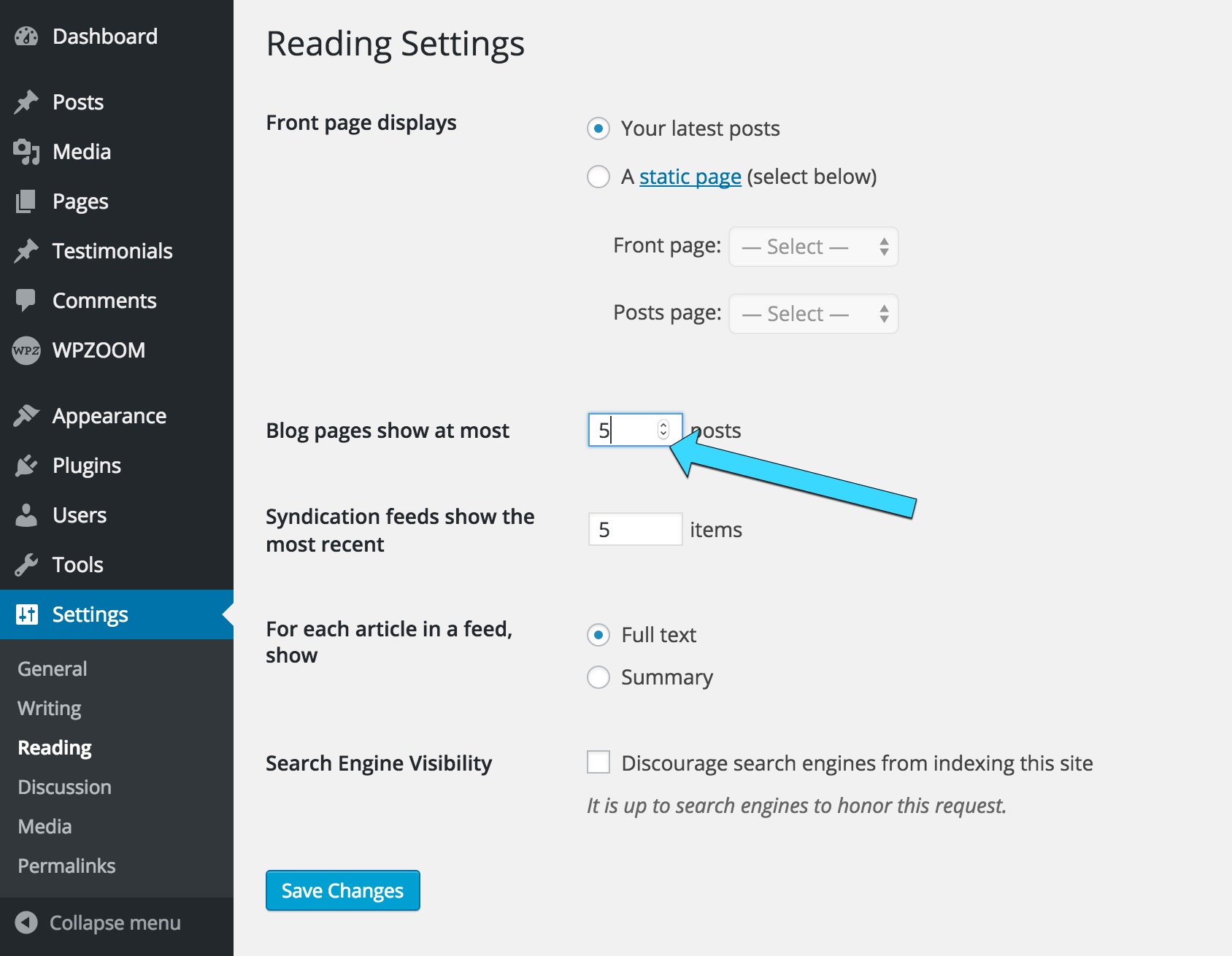Click the Reading Settings heading
Viewport: 1232px width, 956px height.
point(396,44)
